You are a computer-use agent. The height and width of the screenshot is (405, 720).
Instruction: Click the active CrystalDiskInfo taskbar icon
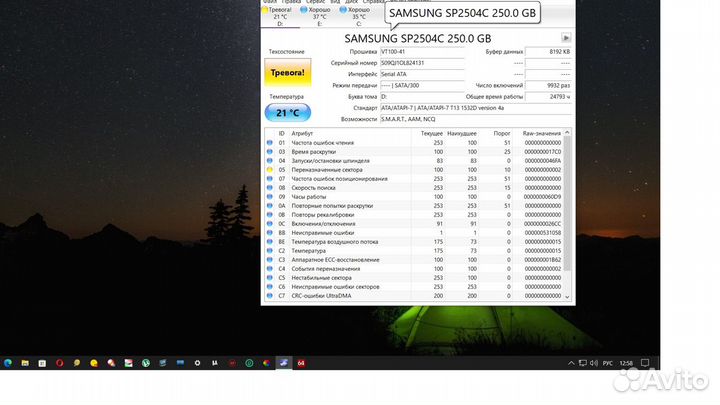(x=284, y=363)
